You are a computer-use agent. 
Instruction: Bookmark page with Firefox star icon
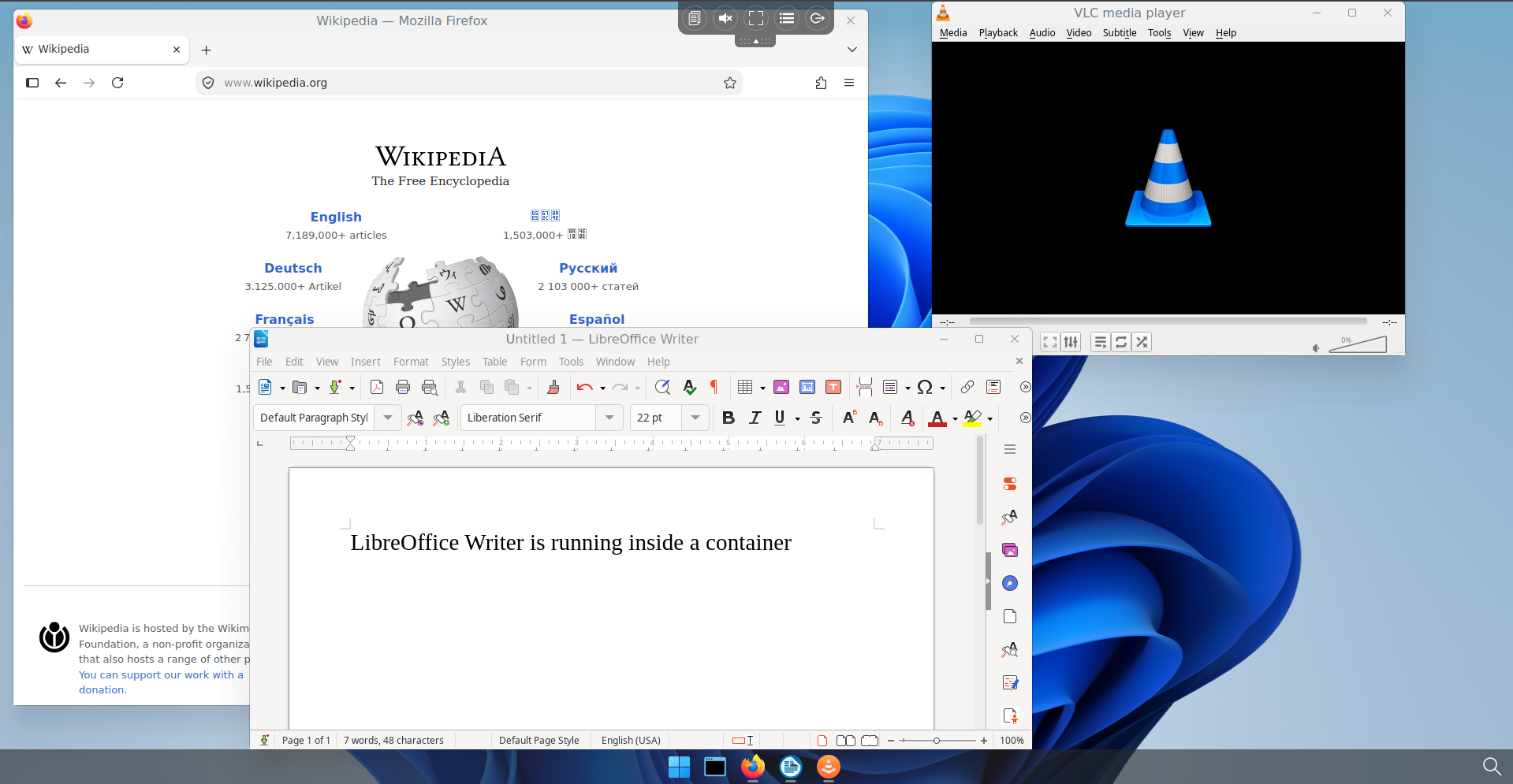[730, 83]
